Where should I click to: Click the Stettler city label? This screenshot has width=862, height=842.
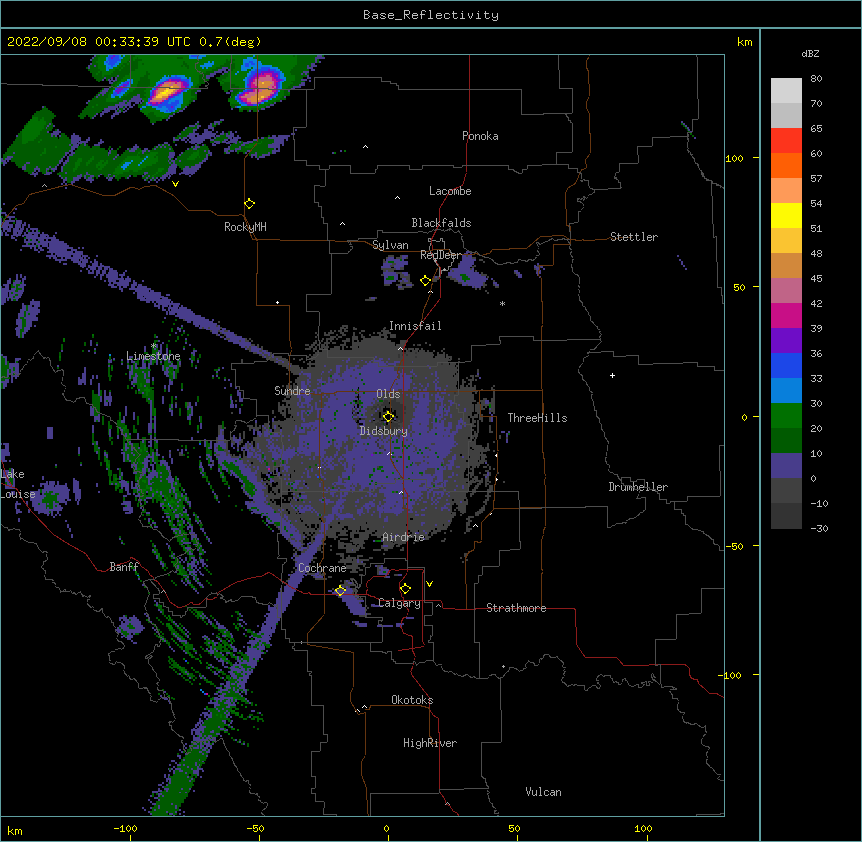coord(633,237)
